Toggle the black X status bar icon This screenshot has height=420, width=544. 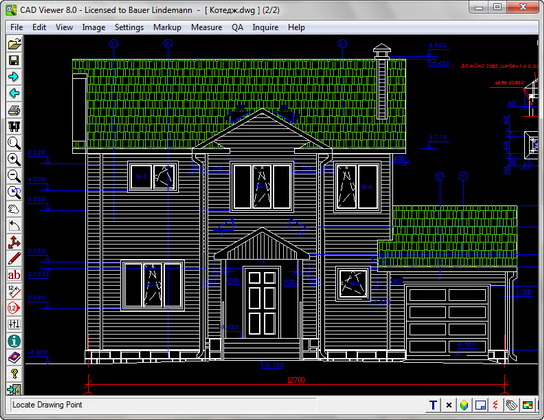click(x=449, y=405)
